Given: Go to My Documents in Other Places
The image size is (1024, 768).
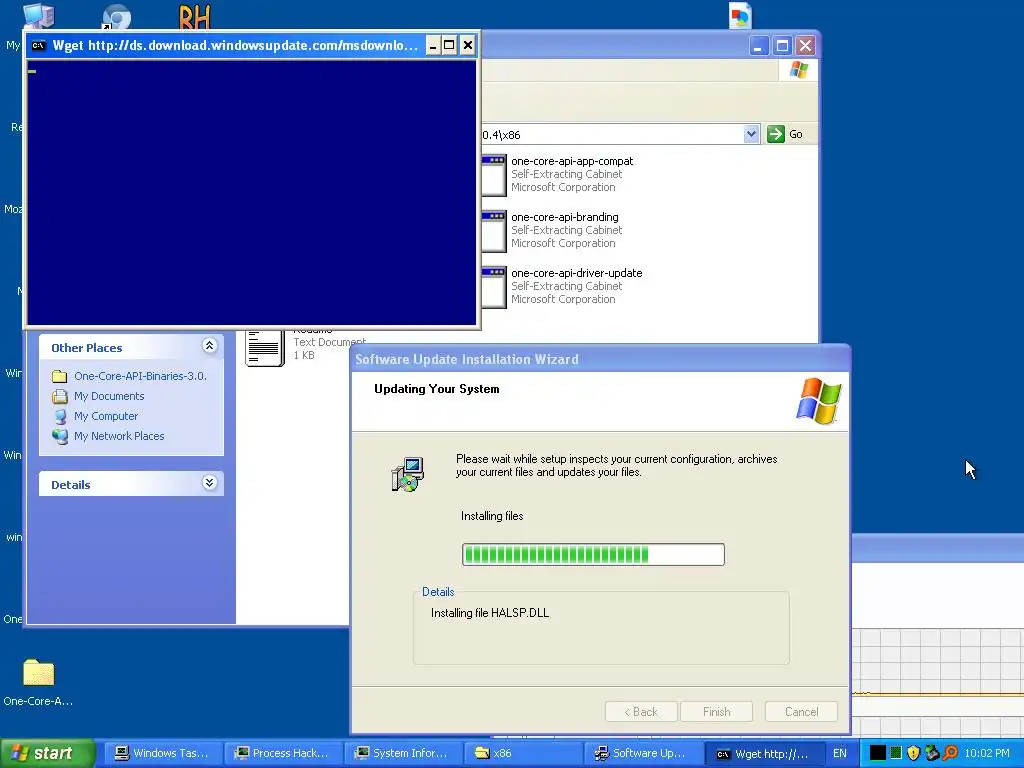Looking at the screenshot, I should (x=108, y=396).
